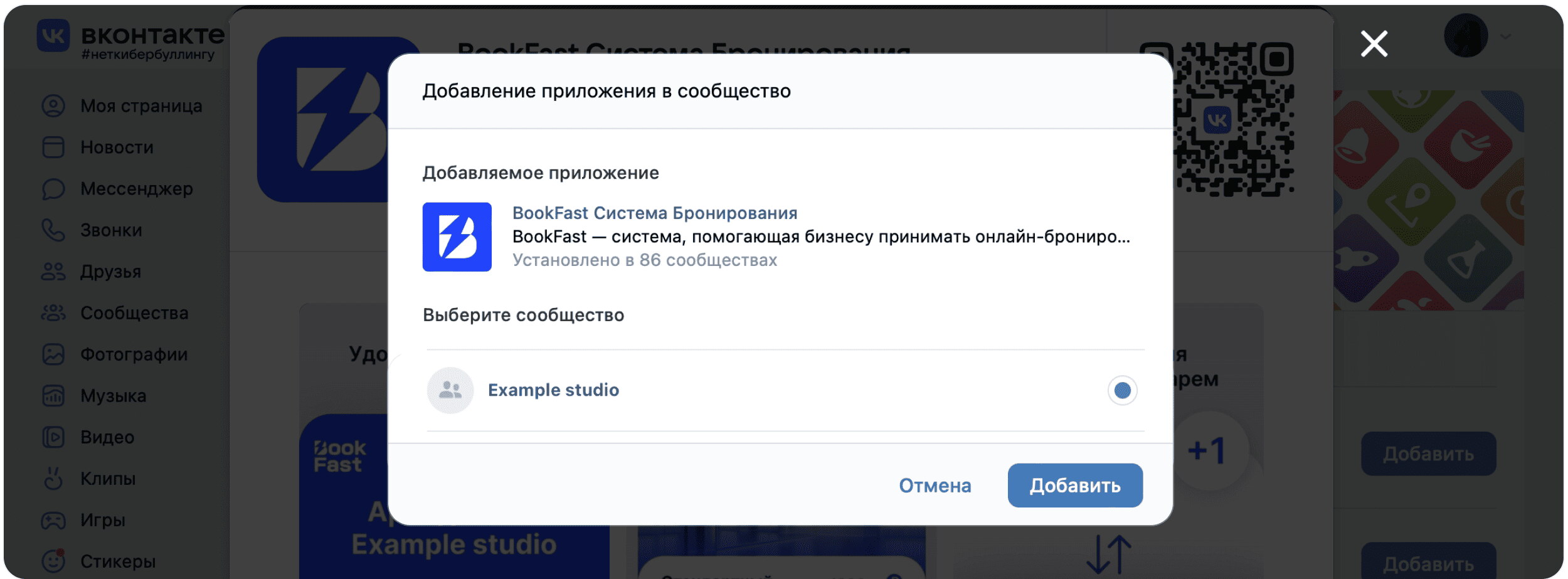The height and width of the screenshot is (579, 1568).
Task: Click the Друзья friends icon
Action: click(53, 272)
